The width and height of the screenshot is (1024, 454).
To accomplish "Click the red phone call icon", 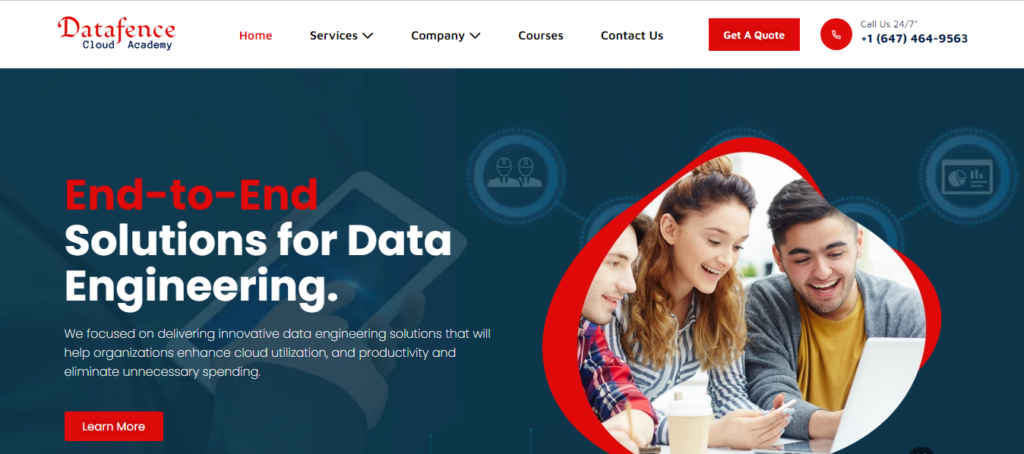I will [836, 35].
